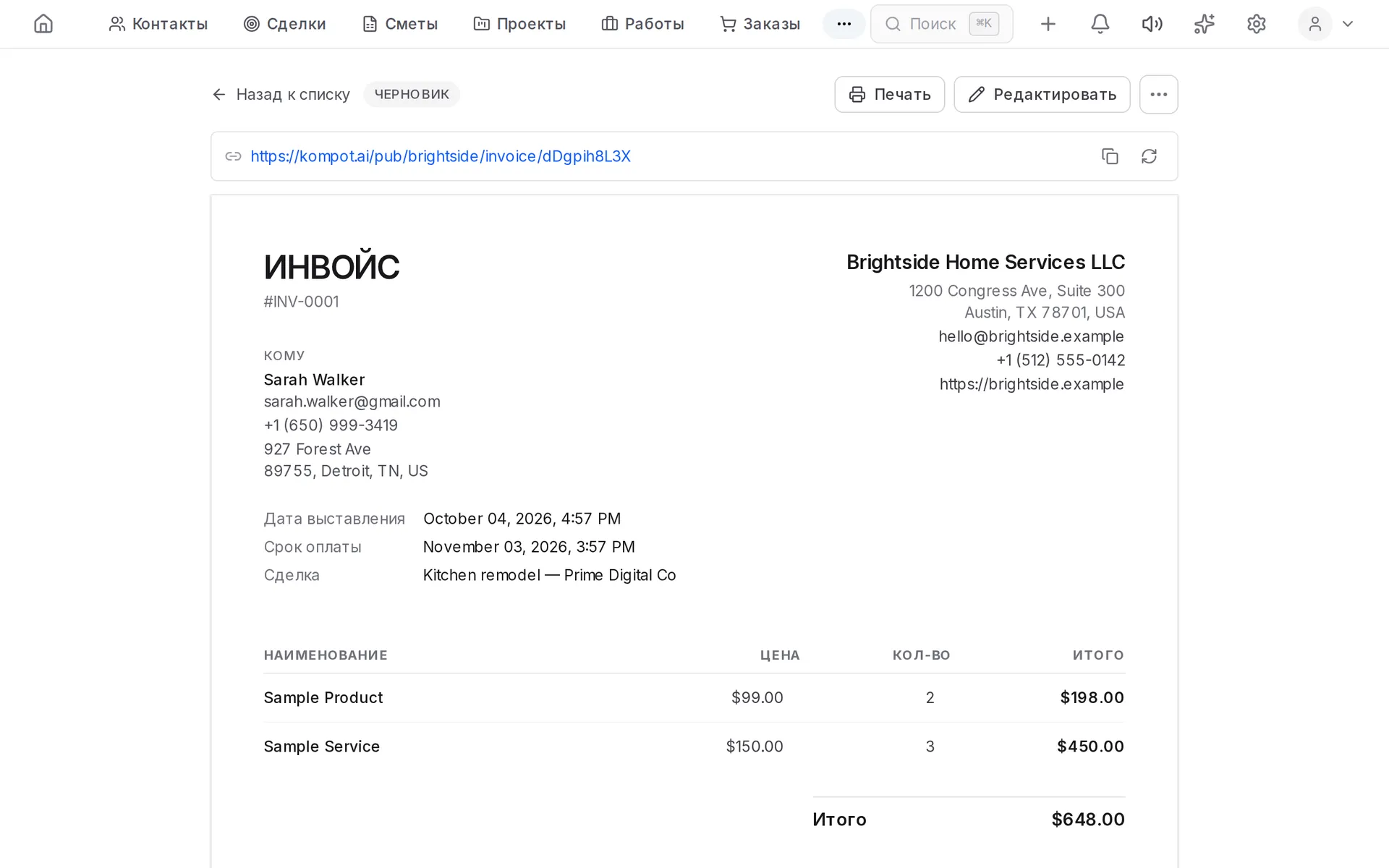
Task: Open notifications bell
Action: [1100, 24]
